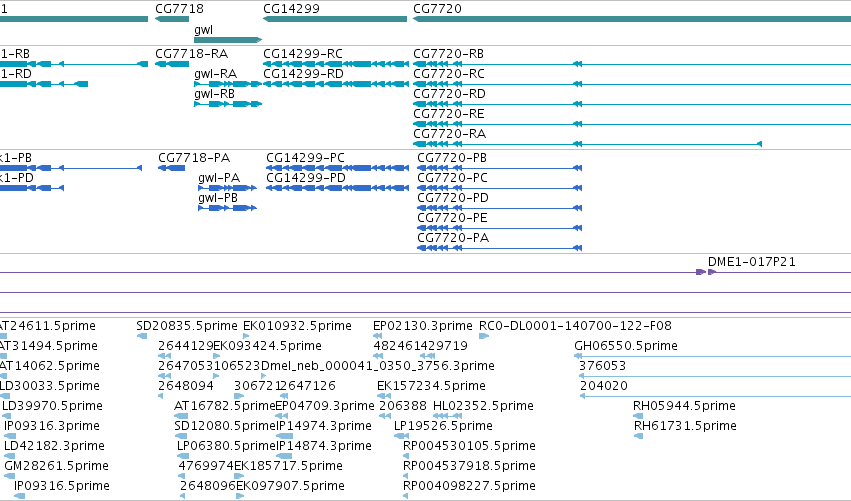This screenshot has height=501, width=851.
Task: Select EST GH06550.5prime
Action: [626, 346]
